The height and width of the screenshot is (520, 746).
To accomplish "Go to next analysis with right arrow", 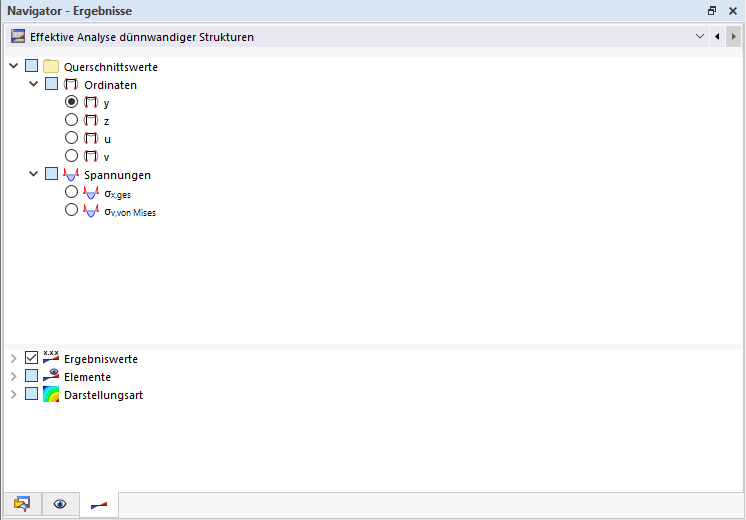I will pyautogui.click(x=733, y=37).
